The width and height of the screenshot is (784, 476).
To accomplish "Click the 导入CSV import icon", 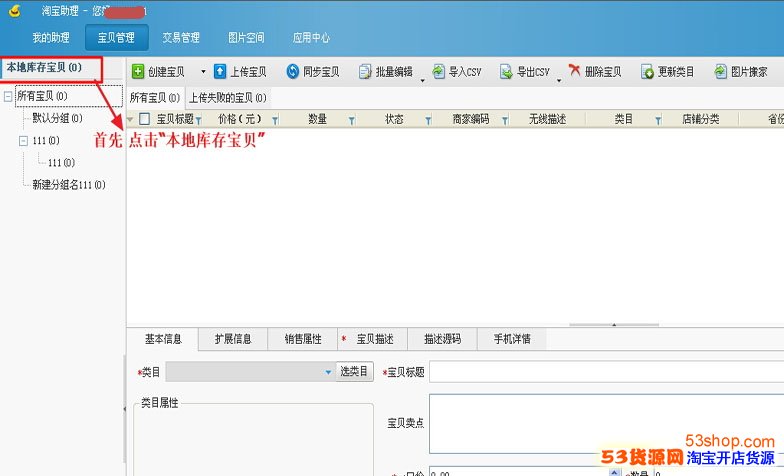I will point(438,72).
